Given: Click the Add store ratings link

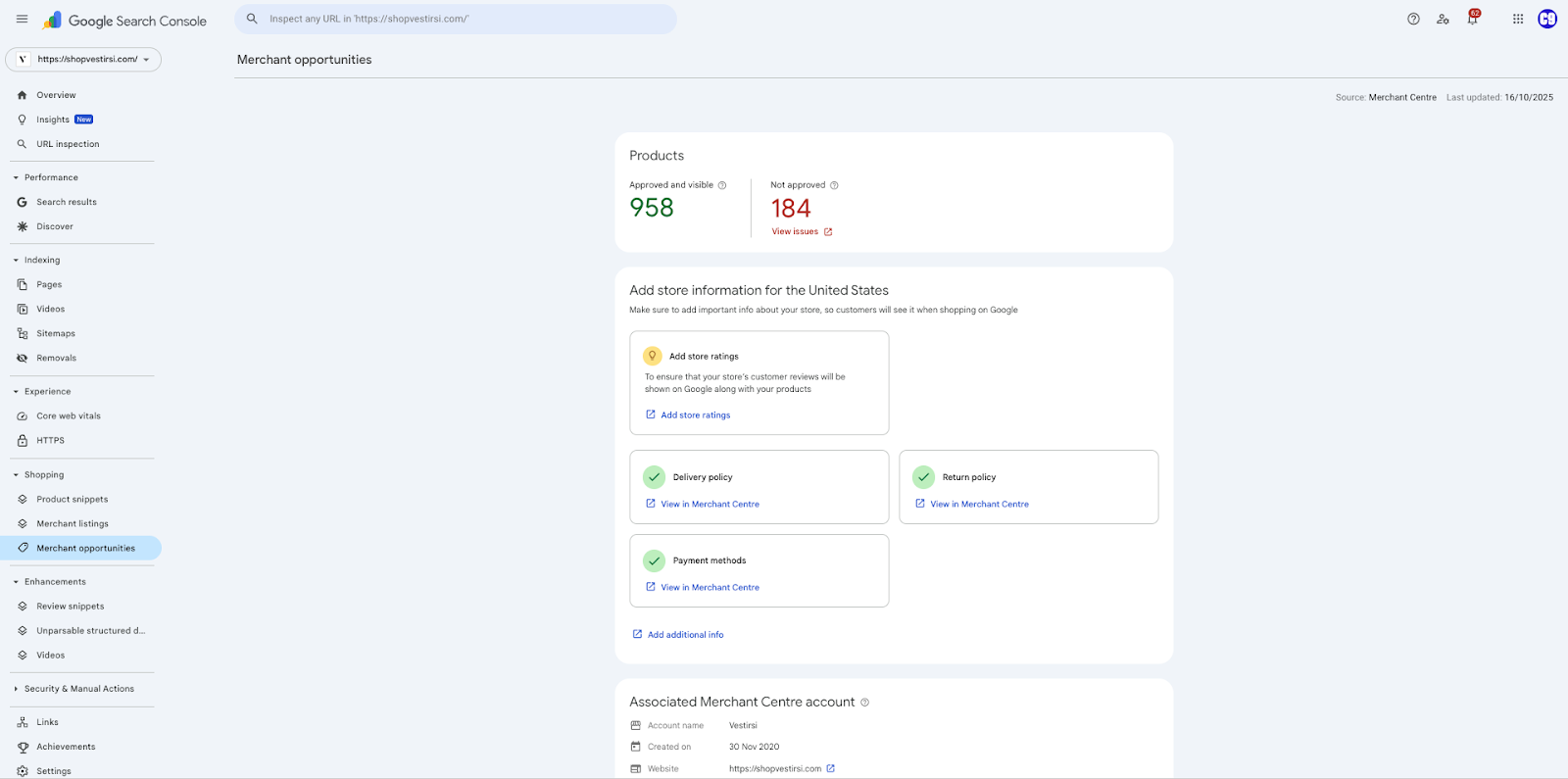Looking at the screenshot, I should click(x=695, y=415).
